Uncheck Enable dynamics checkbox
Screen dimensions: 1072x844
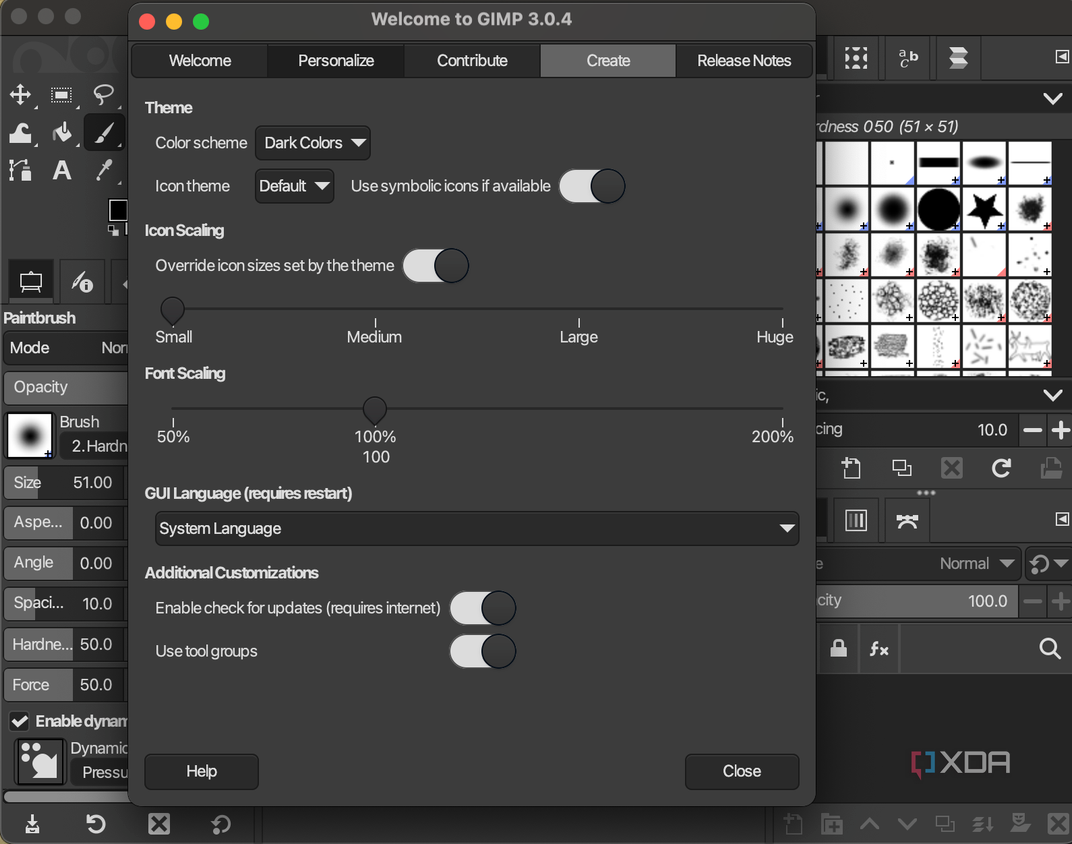(19, 721)
